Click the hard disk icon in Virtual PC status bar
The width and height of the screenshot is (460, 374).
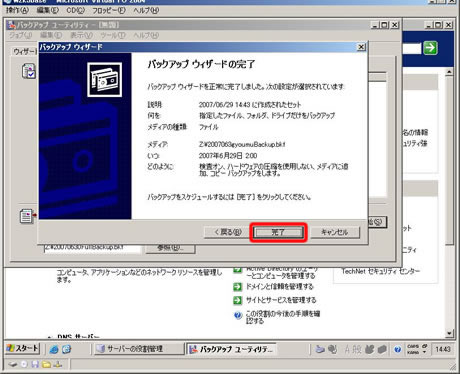point(13,364)
